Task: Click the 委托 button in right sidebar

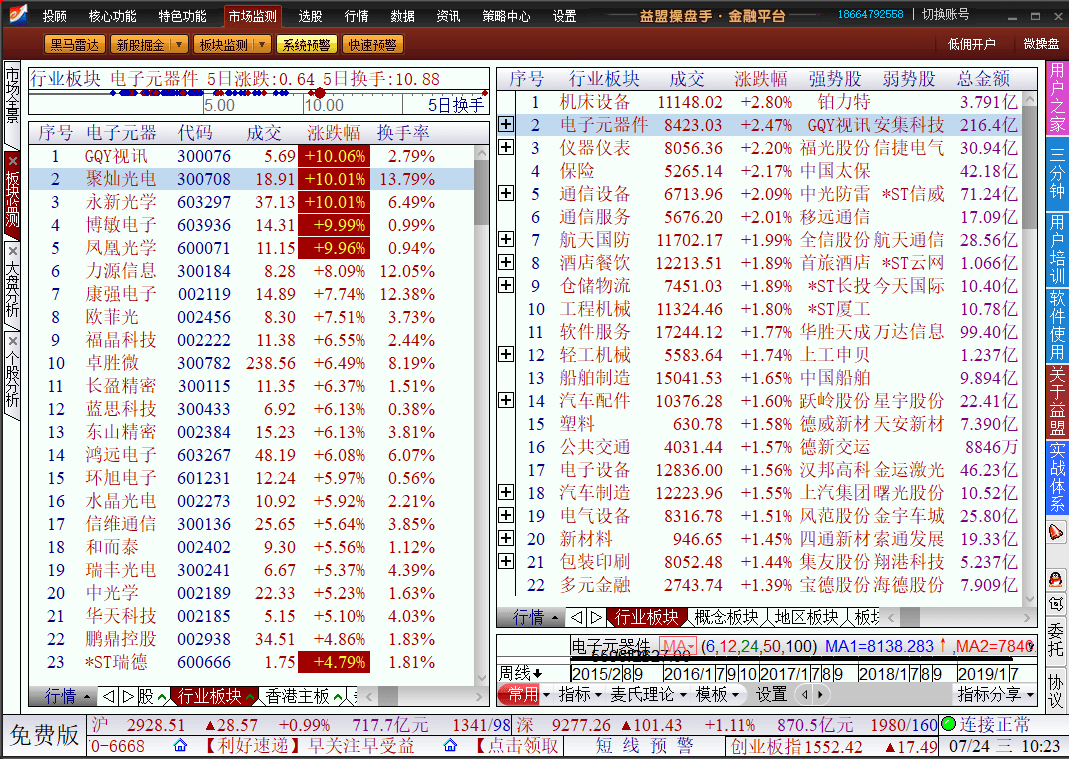Action: tap(1055, 639)
